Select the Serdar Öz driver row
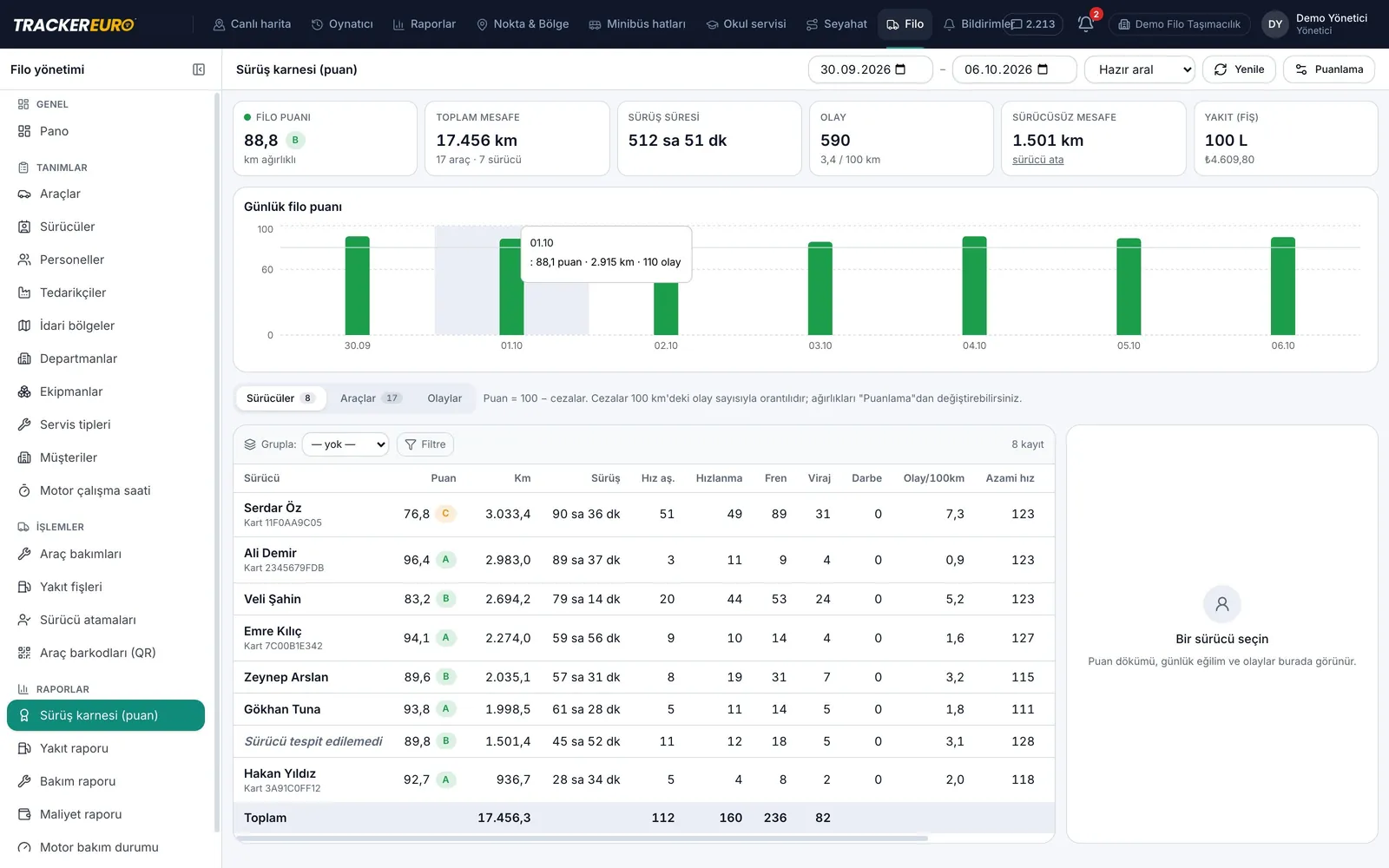1389x868 pixels. pos(643,514)
